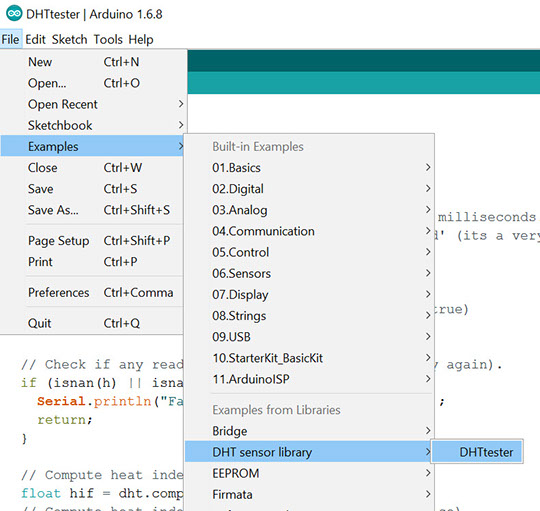
Task: Open the EEPROM library examples
Action: [309, 473]
